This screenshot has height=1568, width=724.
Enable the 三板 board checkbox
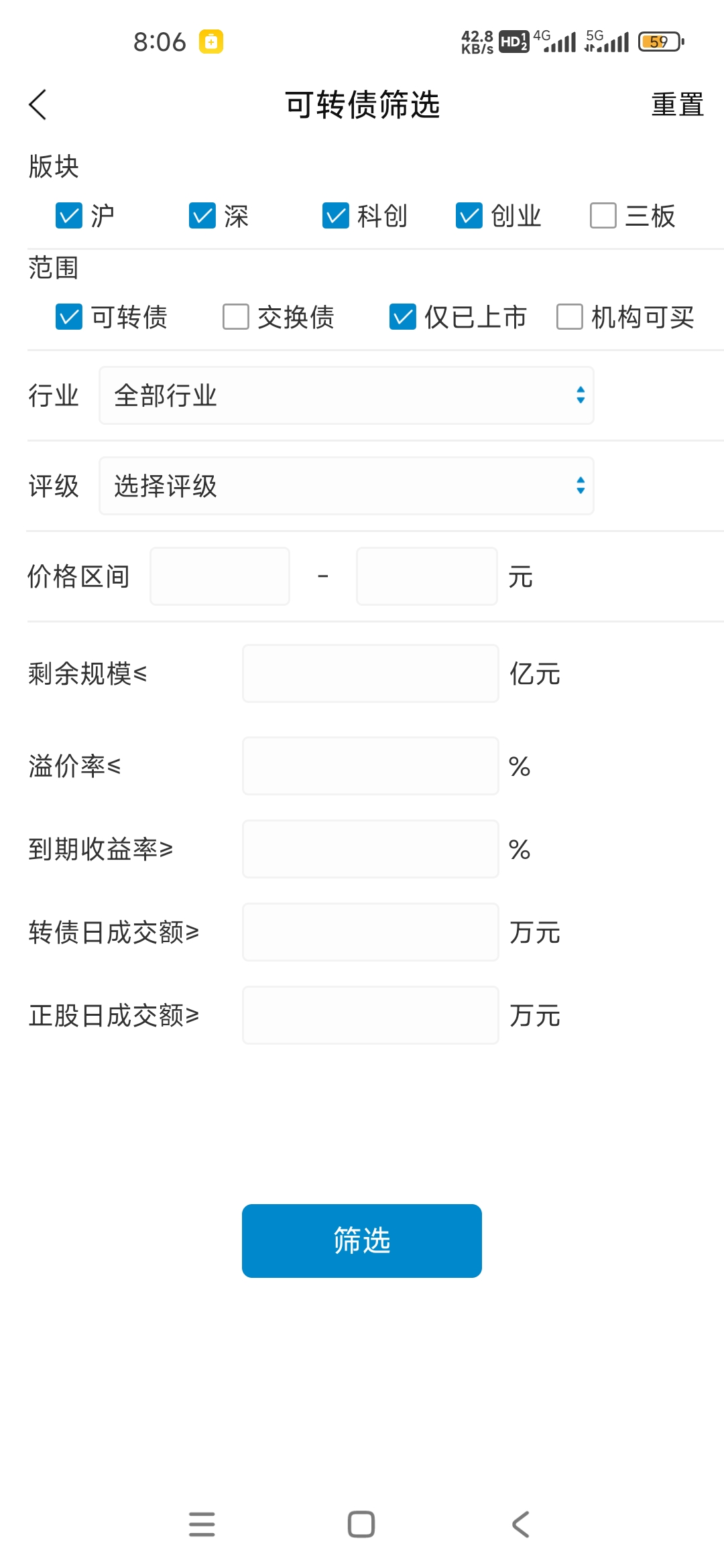click(x=603, y=216)
